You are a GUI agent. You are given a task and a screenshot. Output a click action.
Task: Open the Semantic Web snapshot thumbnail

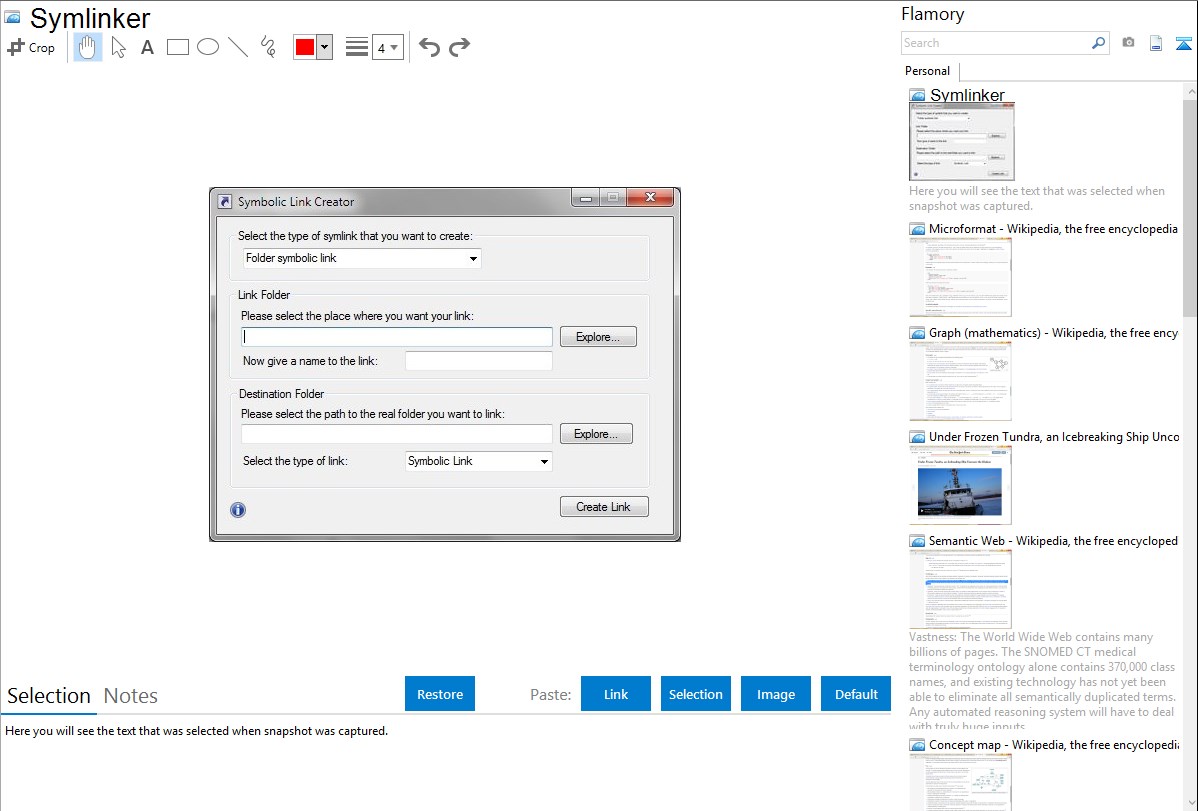point(960,589)
